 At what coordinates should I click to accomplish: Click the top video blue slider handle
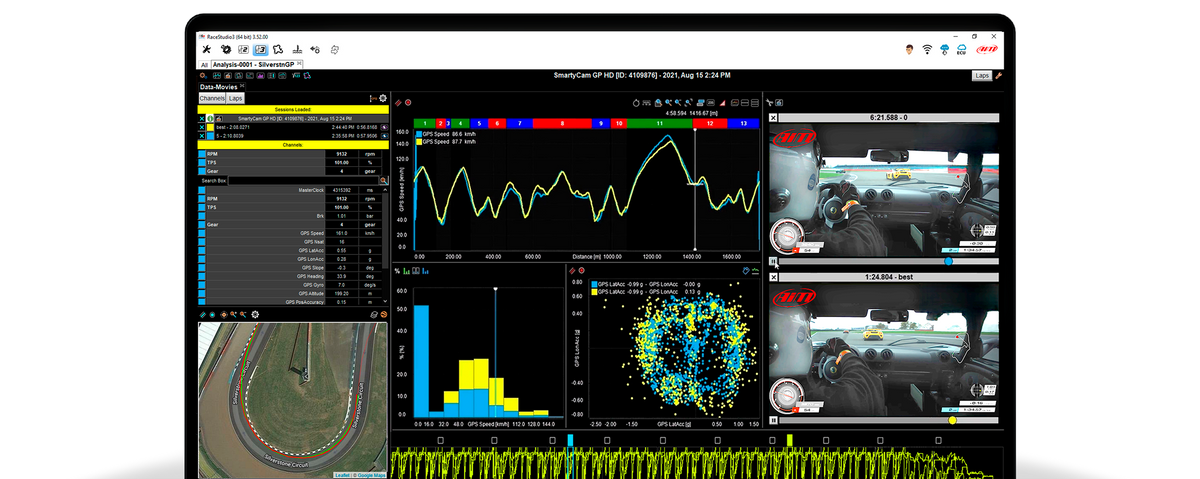pos(949,261)
